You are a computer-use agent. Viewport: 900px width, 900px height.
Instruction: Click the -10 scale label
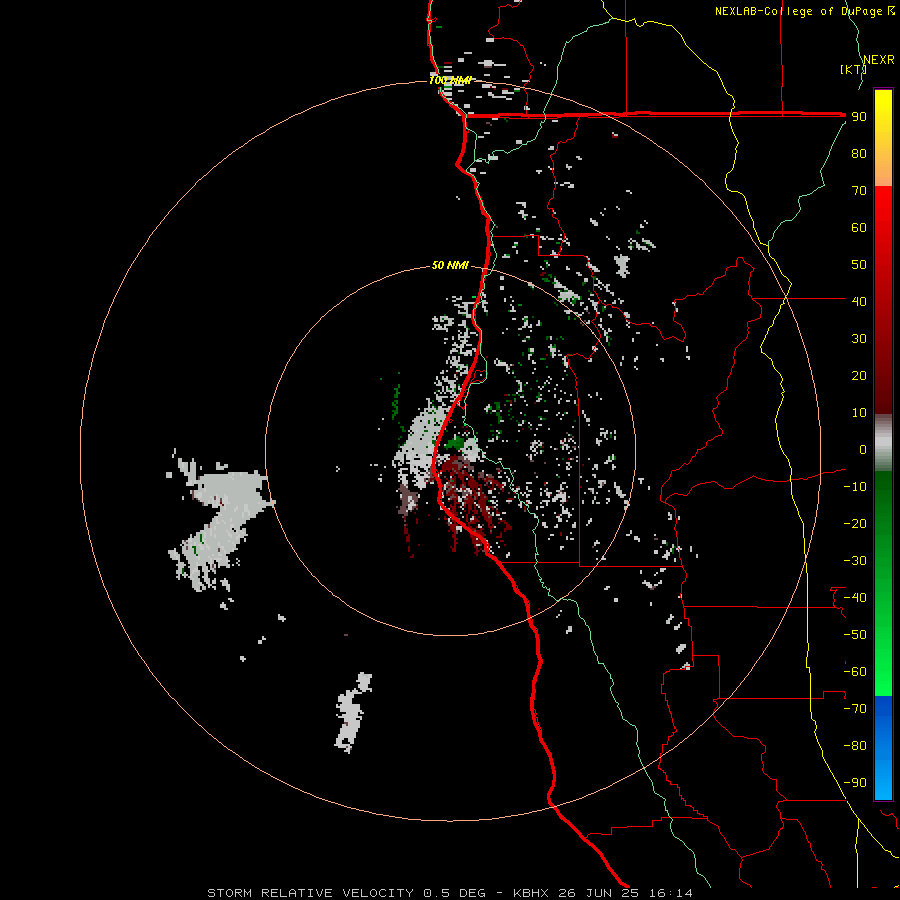click(x=855, y=487)
